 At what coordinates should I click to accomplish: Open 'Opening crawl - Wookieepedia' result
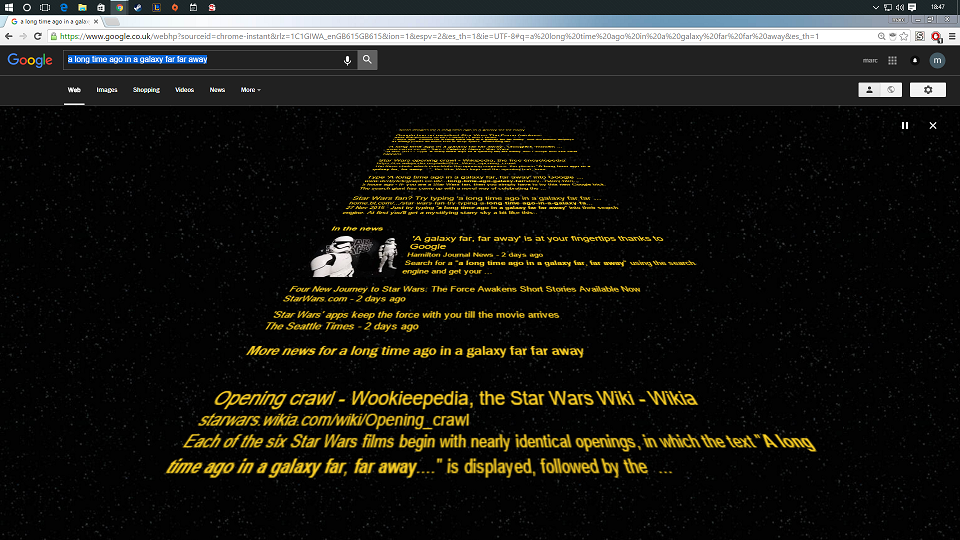[455, 399]
